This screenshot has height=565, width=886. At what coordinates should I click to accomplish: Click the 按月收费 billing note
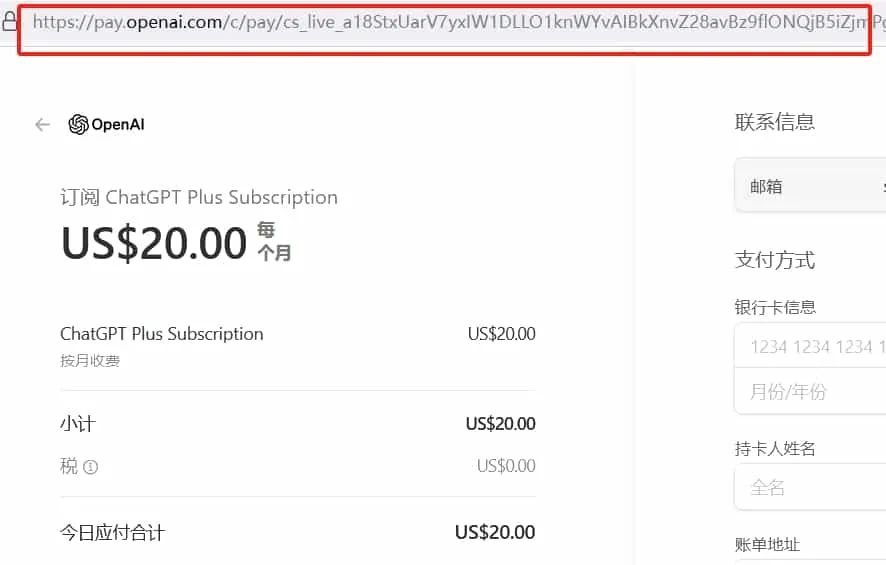coord(90,361)
